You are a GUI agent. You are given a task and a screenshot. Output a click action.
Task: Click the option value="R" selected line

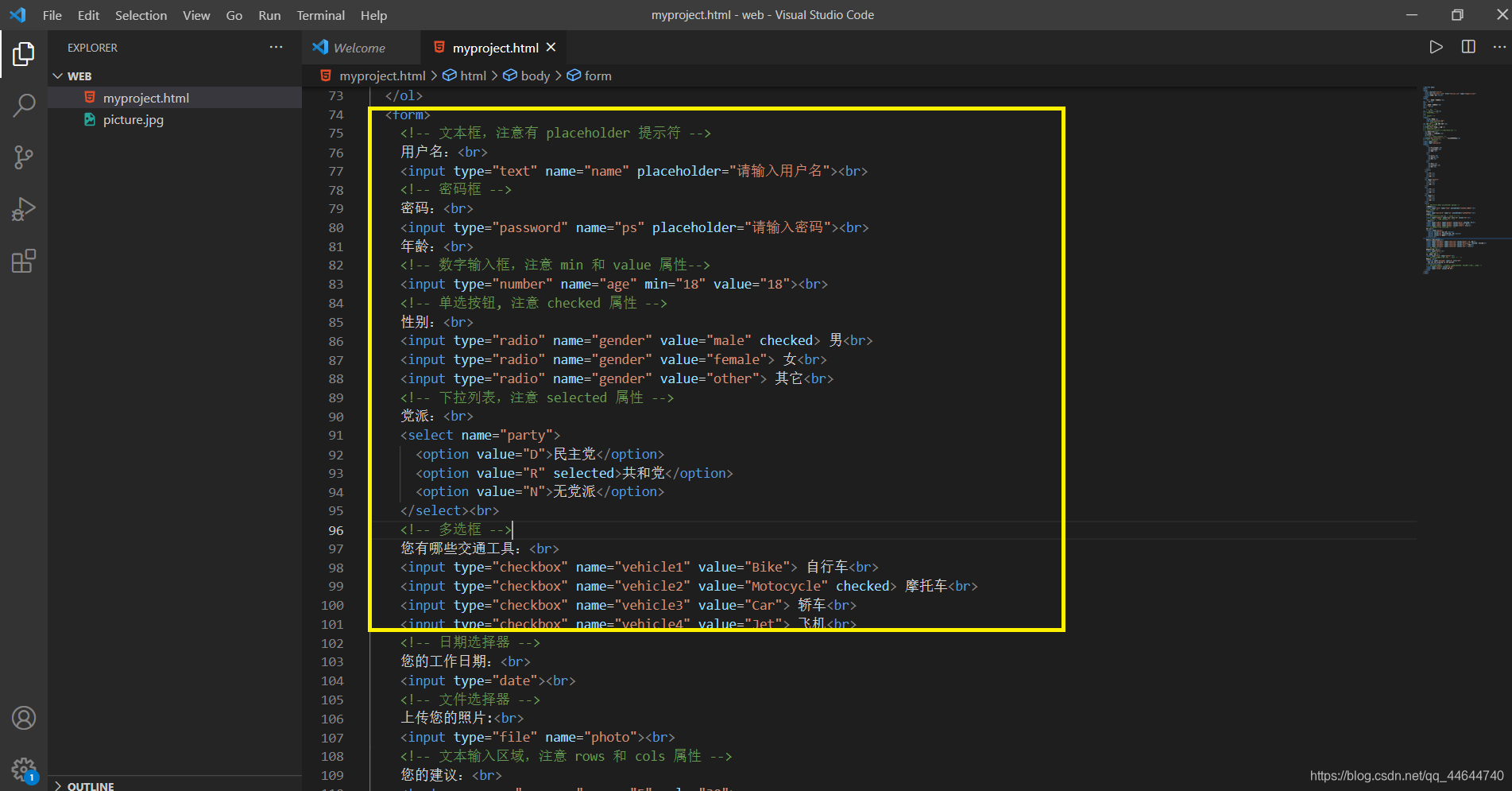574,473
